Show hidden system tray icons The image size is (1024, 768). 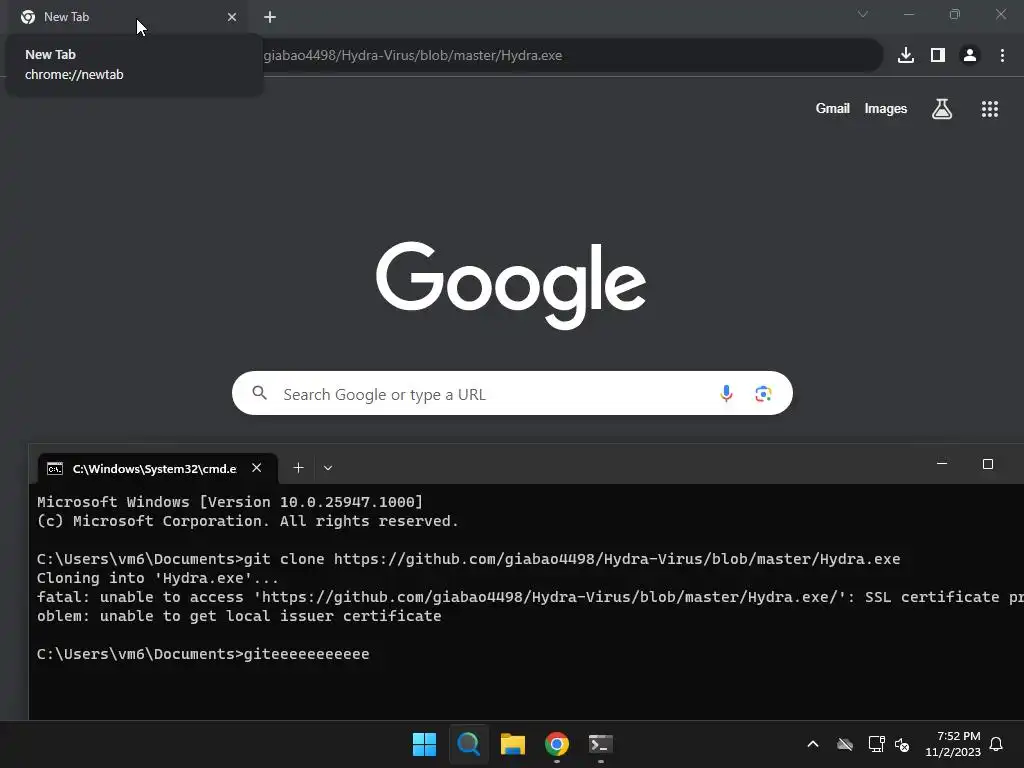[x=812, y=744]
